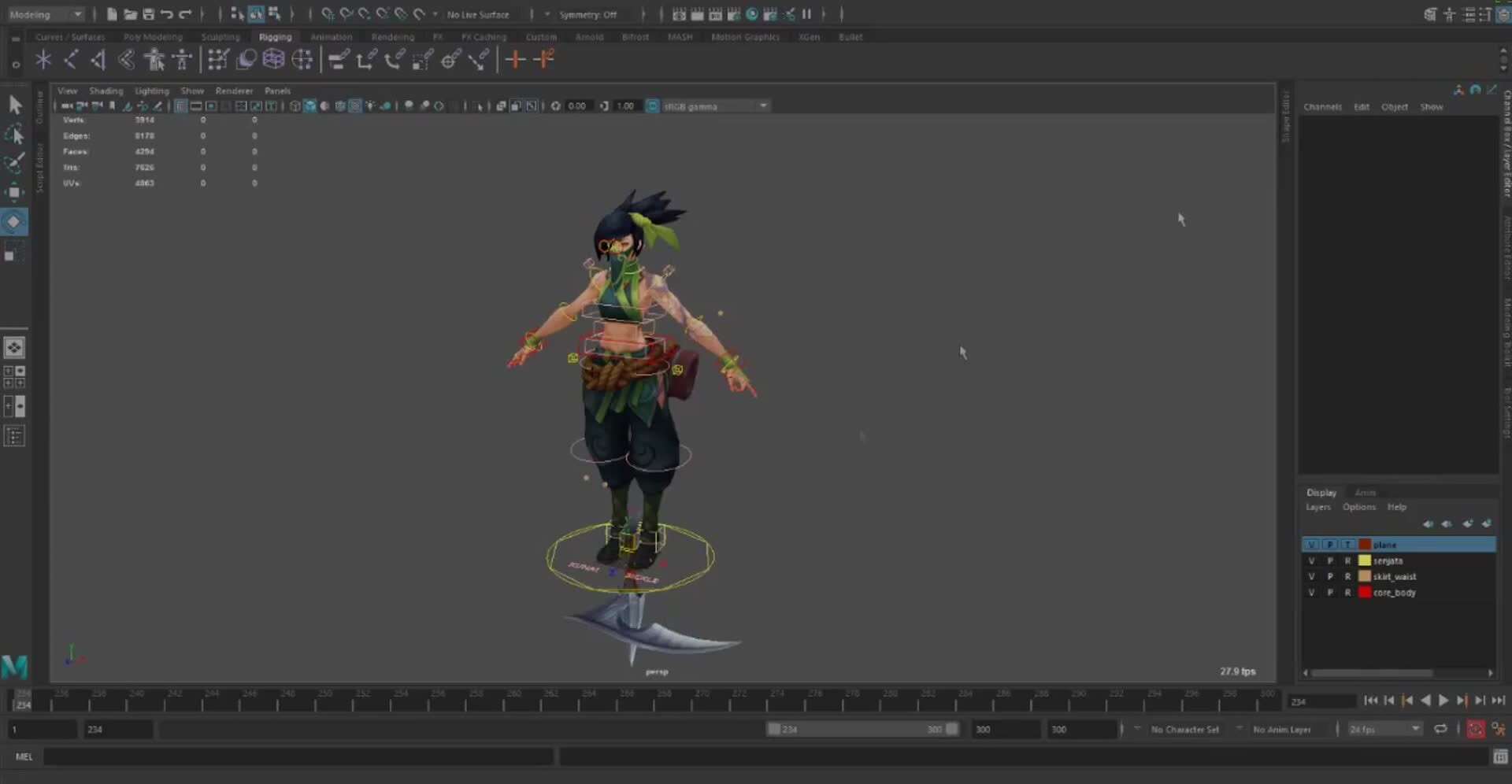Click the MEL command line input field
The width and height of the screenshot is (1512, 784).
pos(298,756)
